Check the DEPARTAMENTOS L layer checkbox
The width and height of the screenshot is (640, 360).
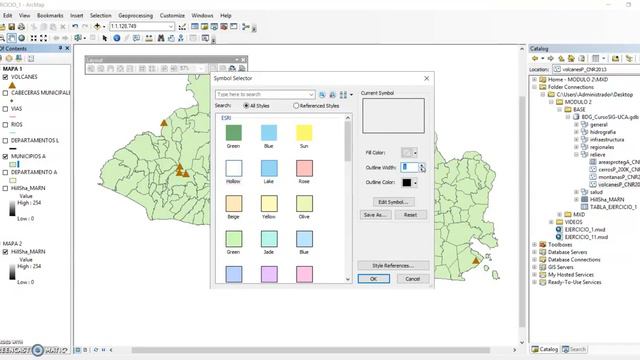coord(5,140)
